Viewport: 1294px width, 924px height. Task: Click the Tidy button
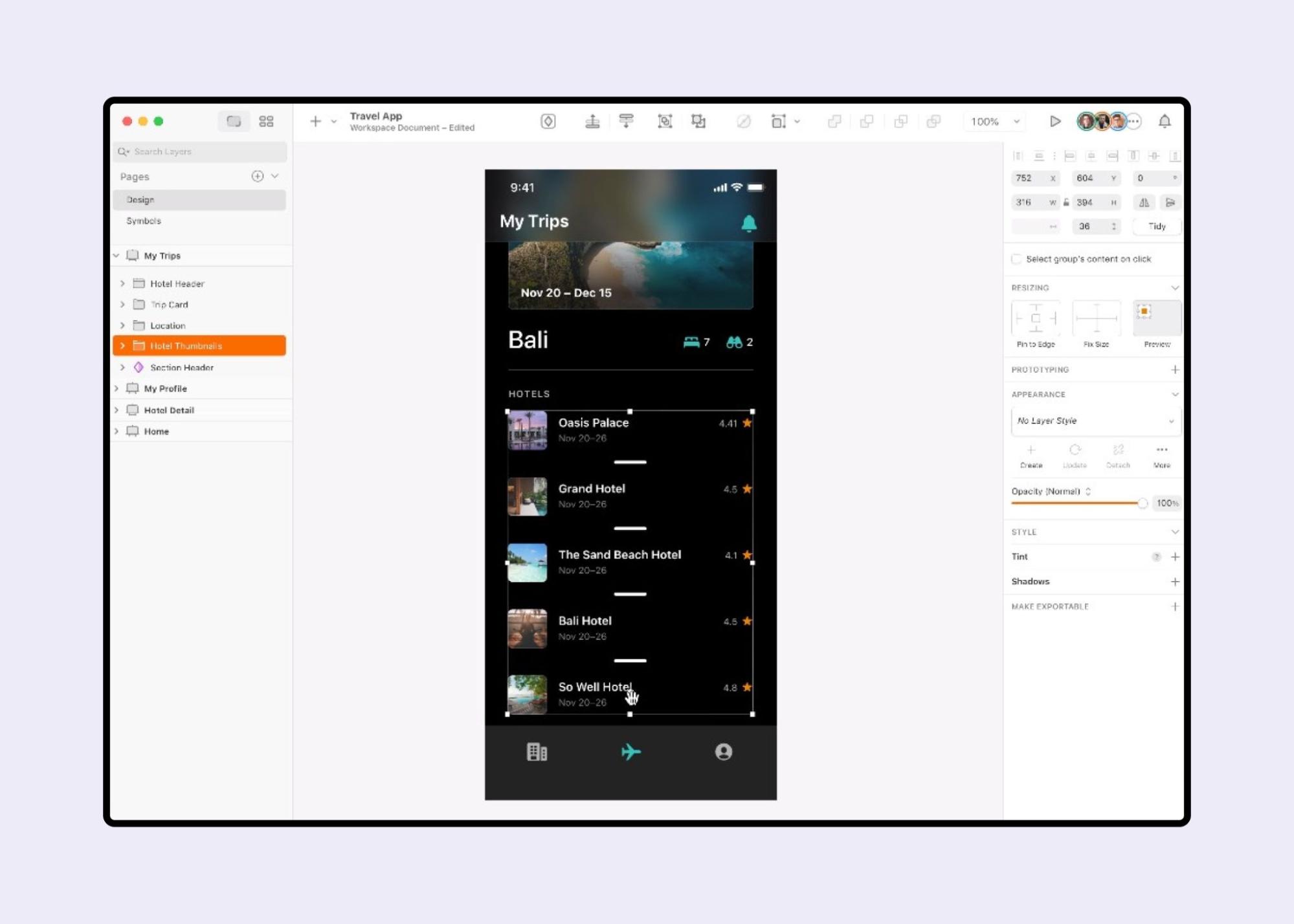(x=1157, y=226)
